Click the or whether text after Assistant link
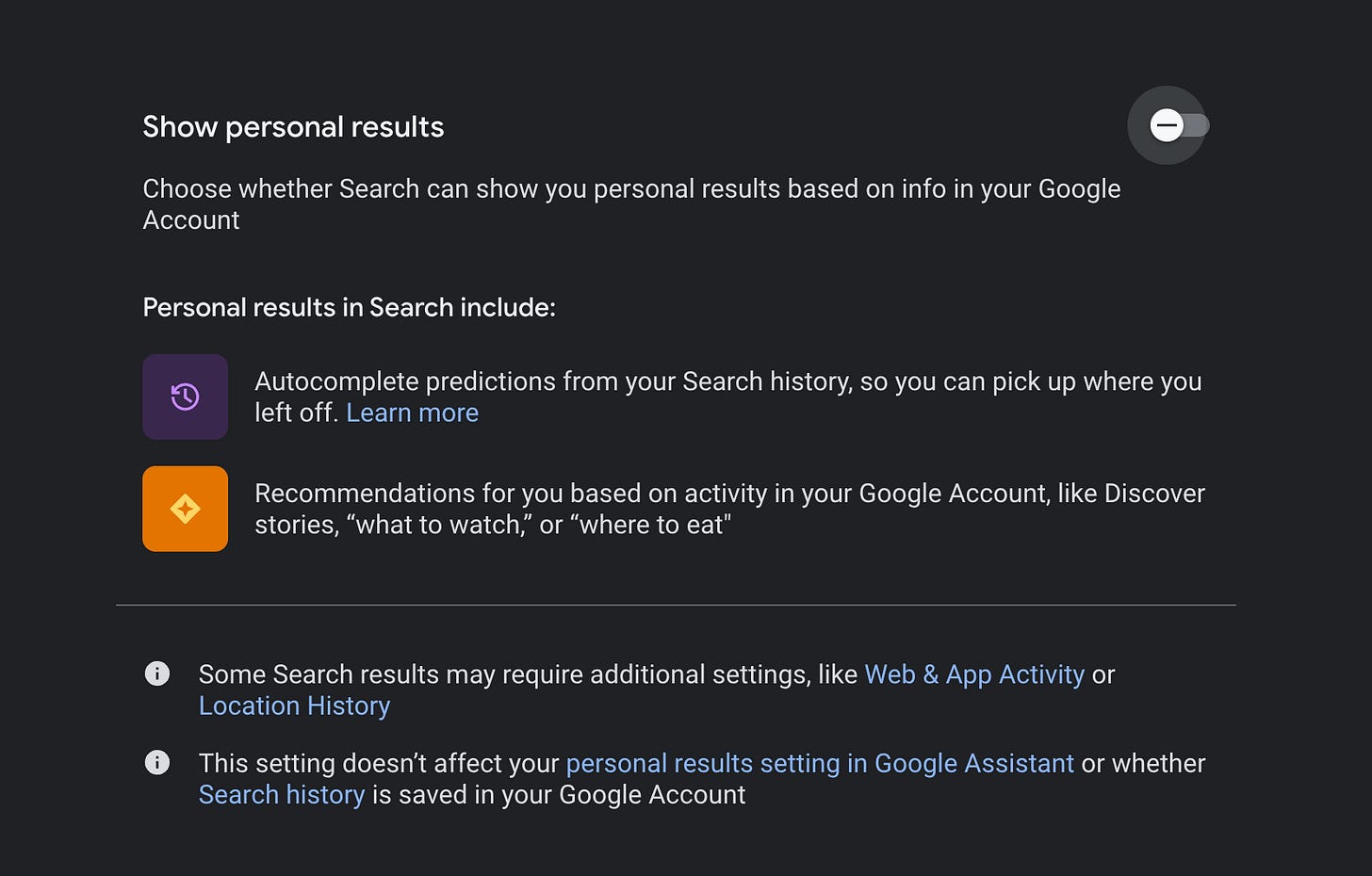The image size is (1372, 876). pyautogui.click(x=1143, y=763)
